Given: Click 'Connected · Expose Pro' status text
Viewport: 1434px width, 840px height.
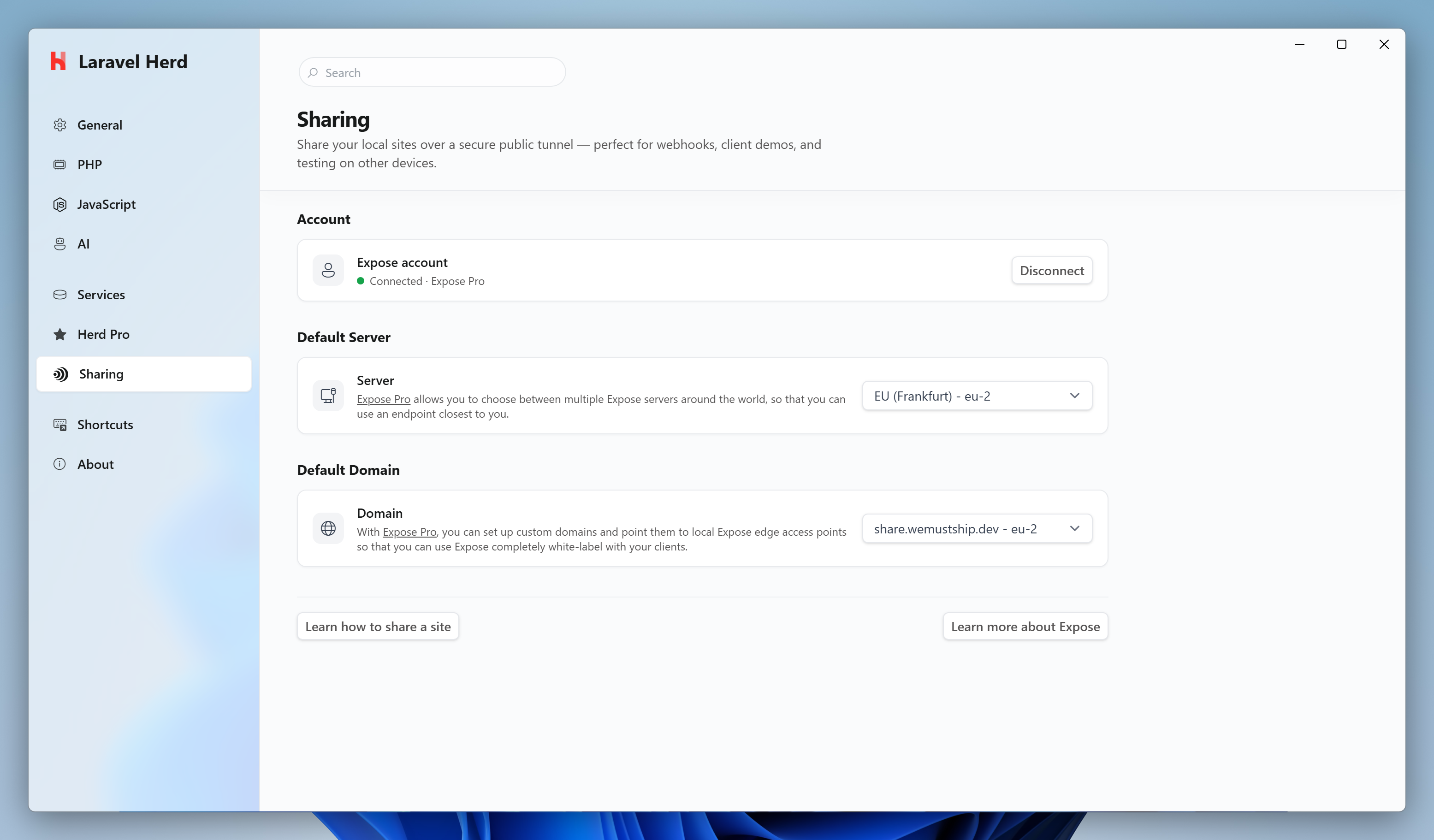Looking at the screenshot, I should click(x=427, y=281).
